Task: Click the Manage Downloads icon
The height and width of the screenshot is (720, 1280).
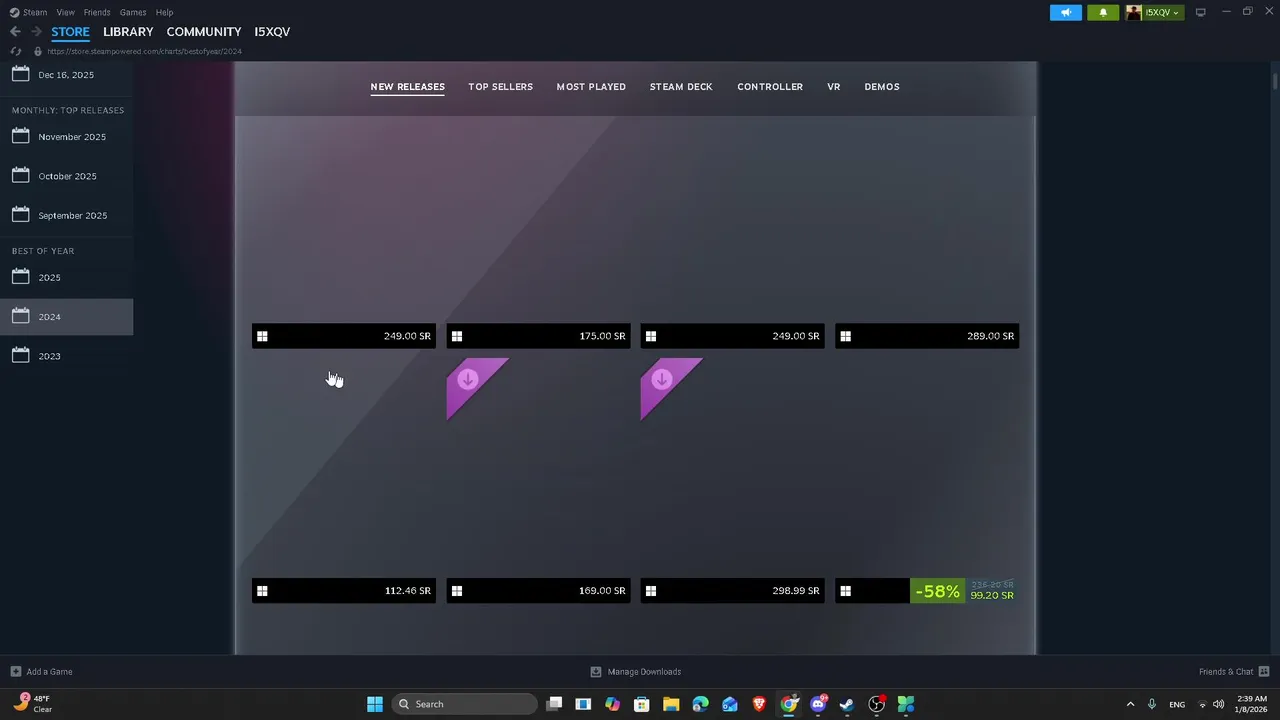Action: pyautogui.click(x=596, y=671)
